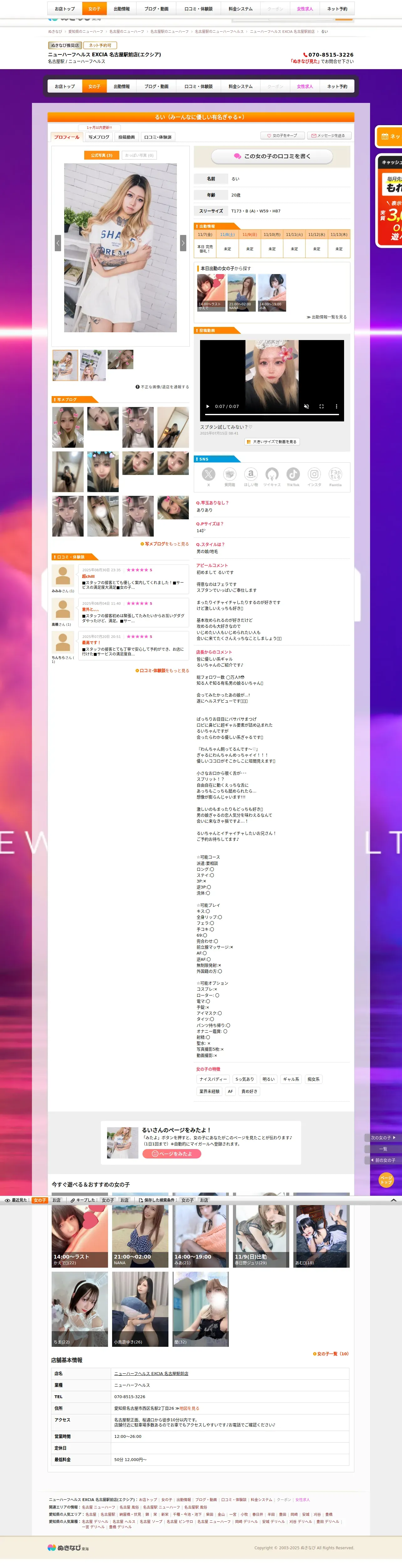Open the video's three-dot options menu
402x1568 pixels.
336,406
